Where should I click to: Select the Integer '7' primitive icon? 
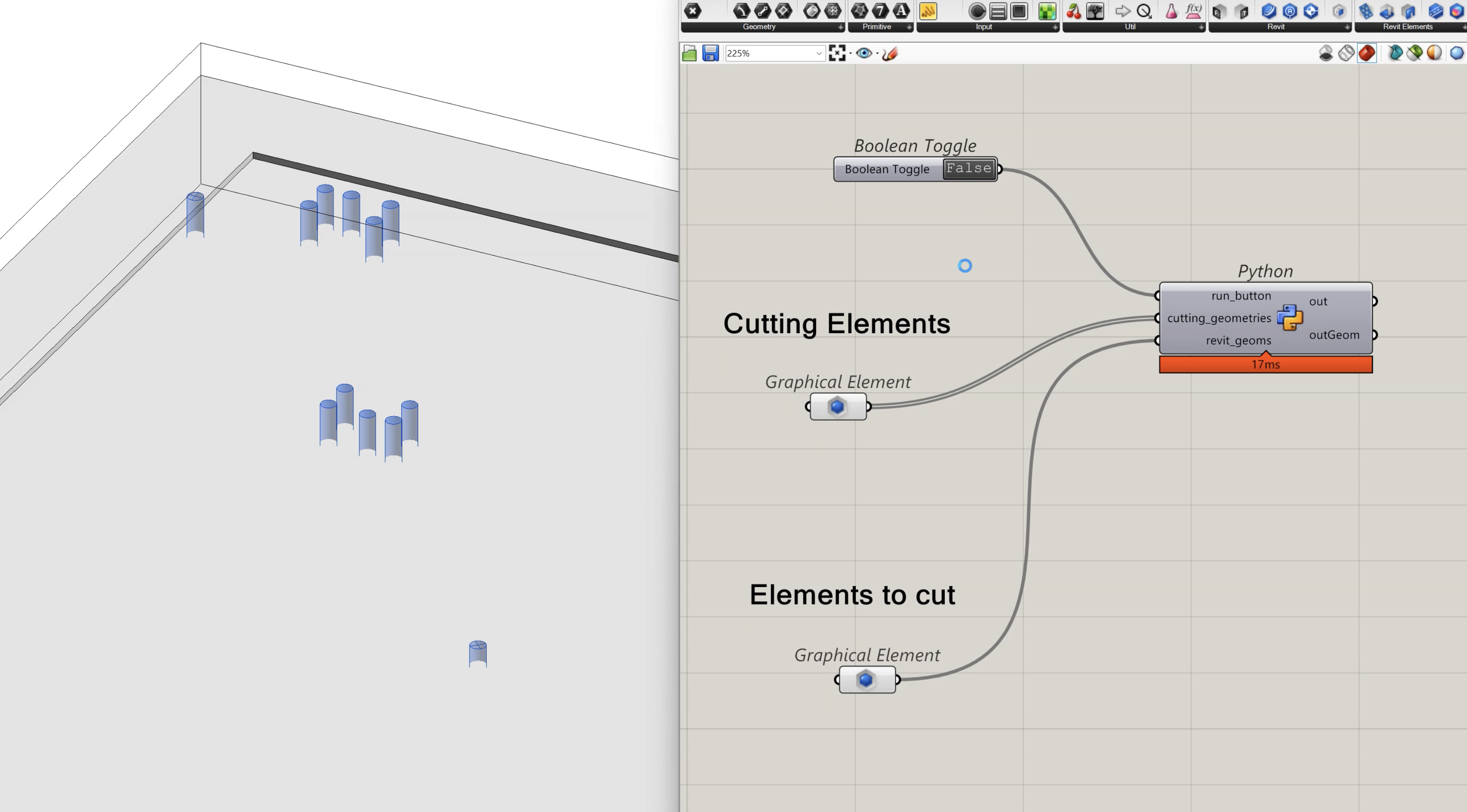point(880,11)
